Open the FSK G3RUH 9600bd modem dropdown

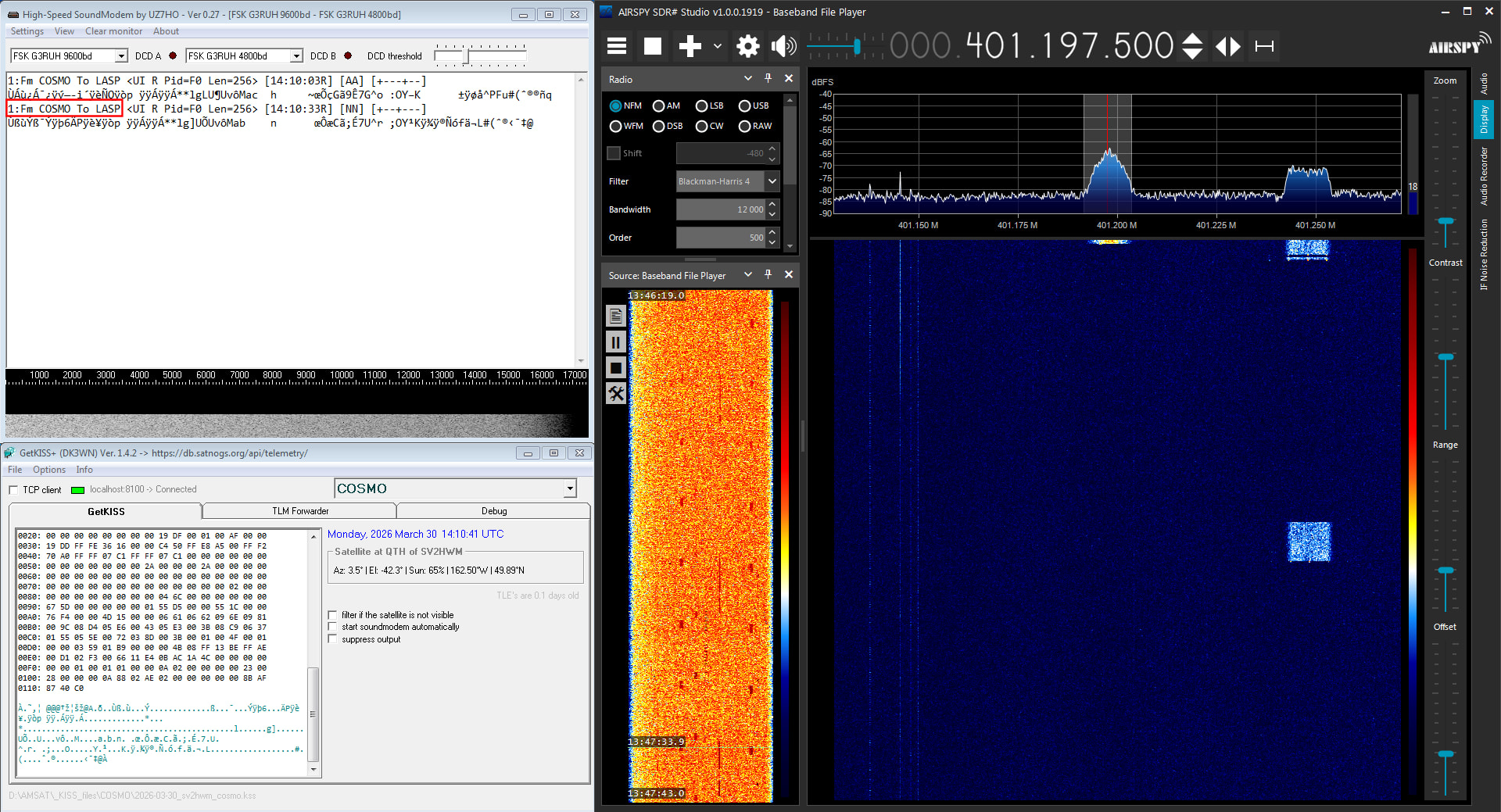121,56
